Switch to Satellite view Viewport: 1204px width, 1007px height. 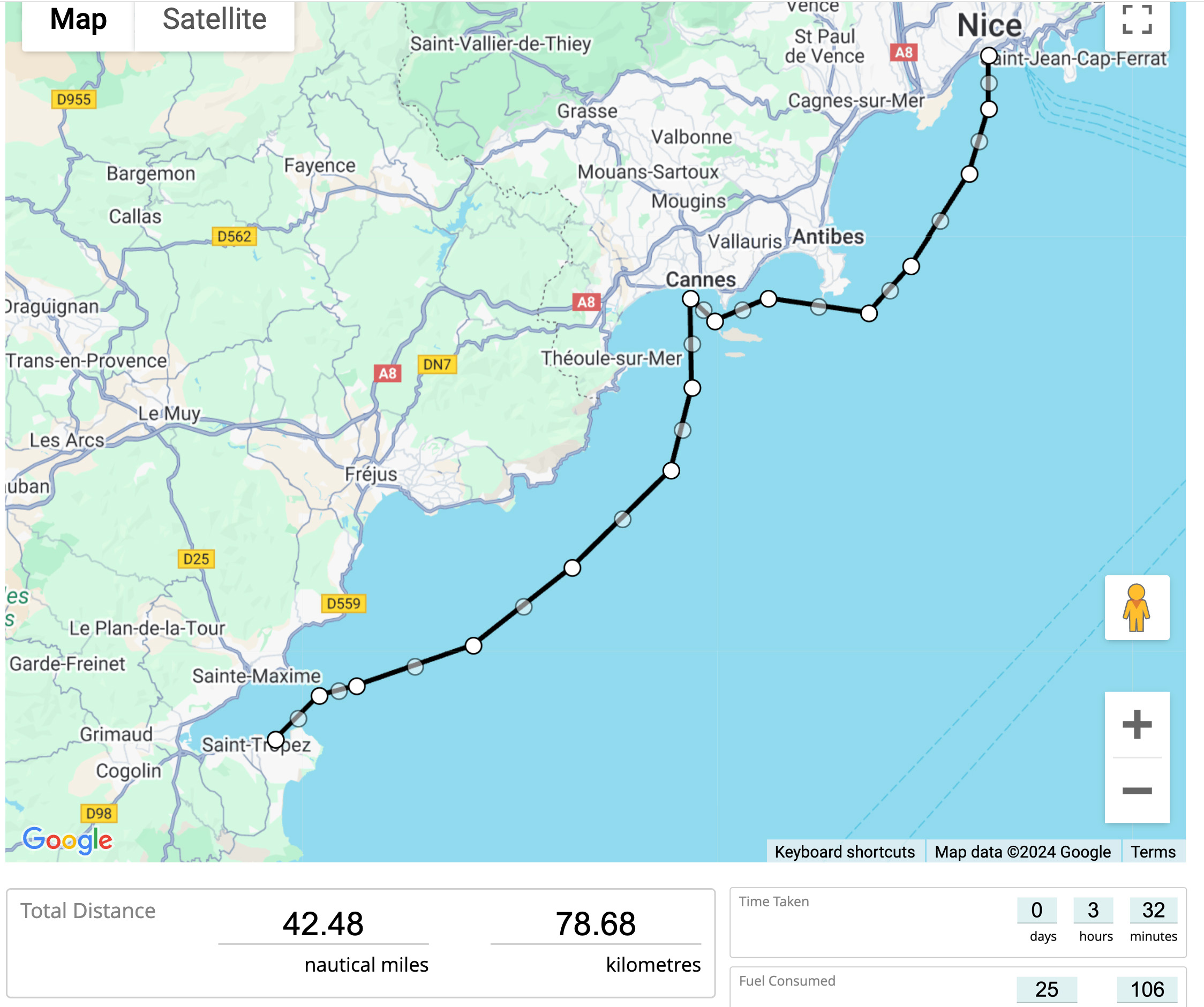pyautogui.click(x=214, y=19)
